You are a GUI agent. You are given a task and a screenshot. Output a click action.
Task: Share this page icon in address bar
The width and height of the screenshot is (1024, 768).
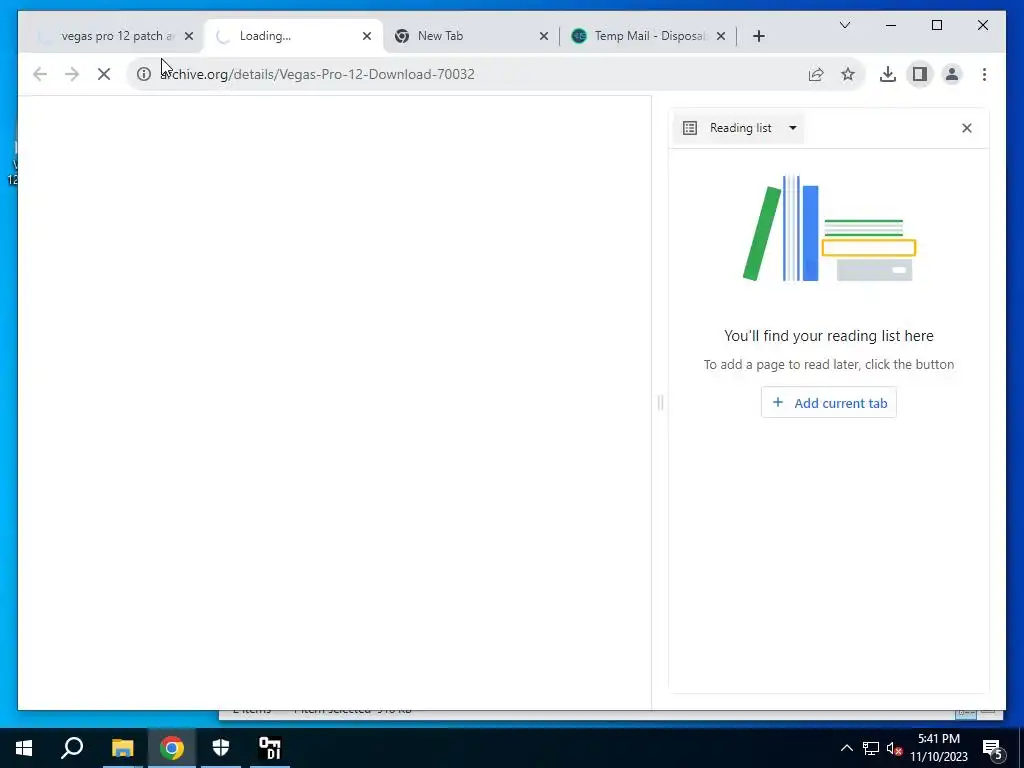816,74
